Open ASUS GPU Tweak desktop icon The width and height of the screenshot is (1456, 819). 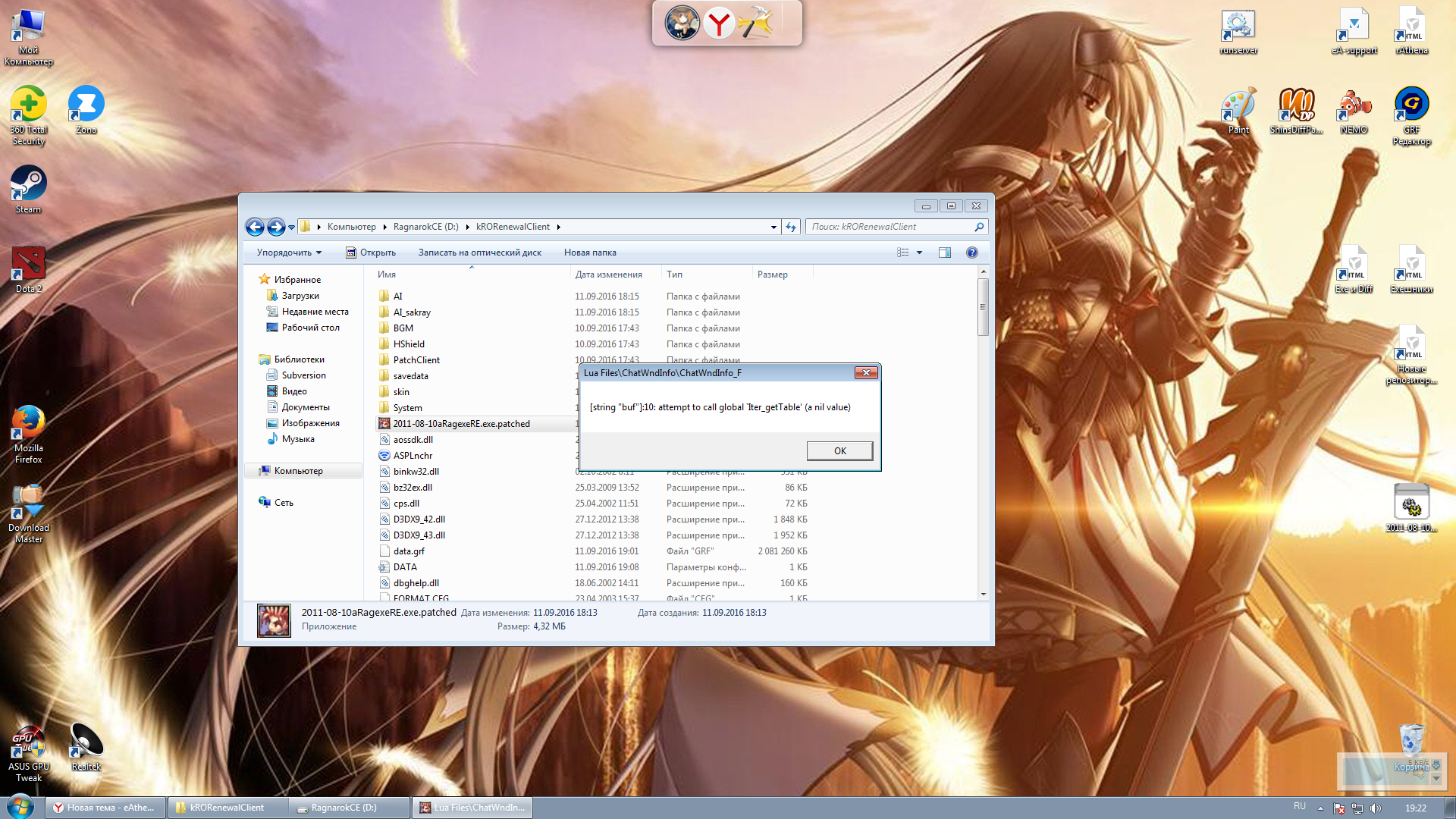(x=28, y=753)
